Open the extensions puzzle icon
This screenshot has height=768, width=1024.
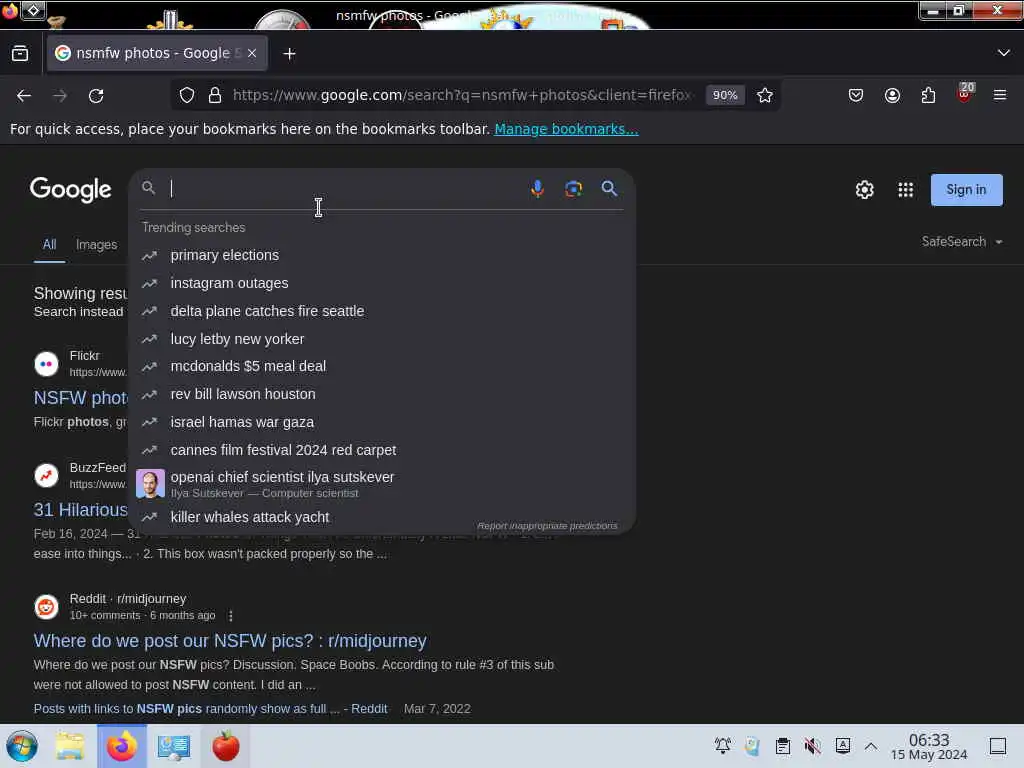tap(928, 95)
